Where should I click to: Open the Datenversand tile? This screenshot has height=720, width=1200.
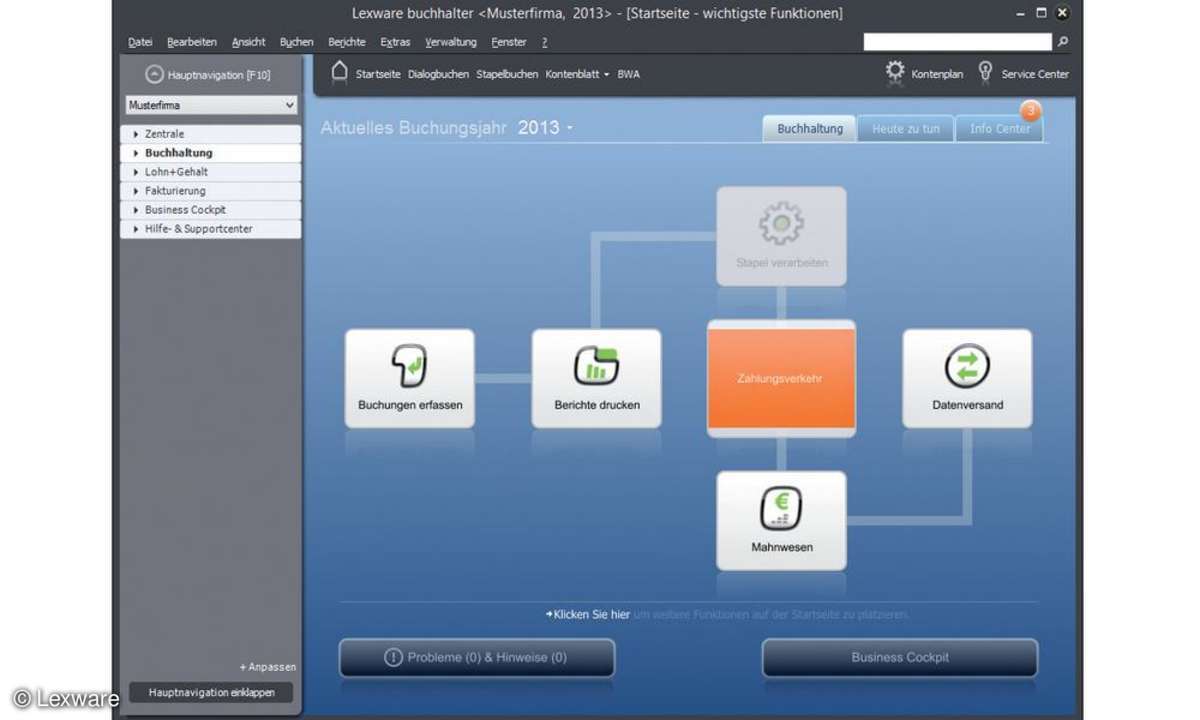tap(967, 378)
